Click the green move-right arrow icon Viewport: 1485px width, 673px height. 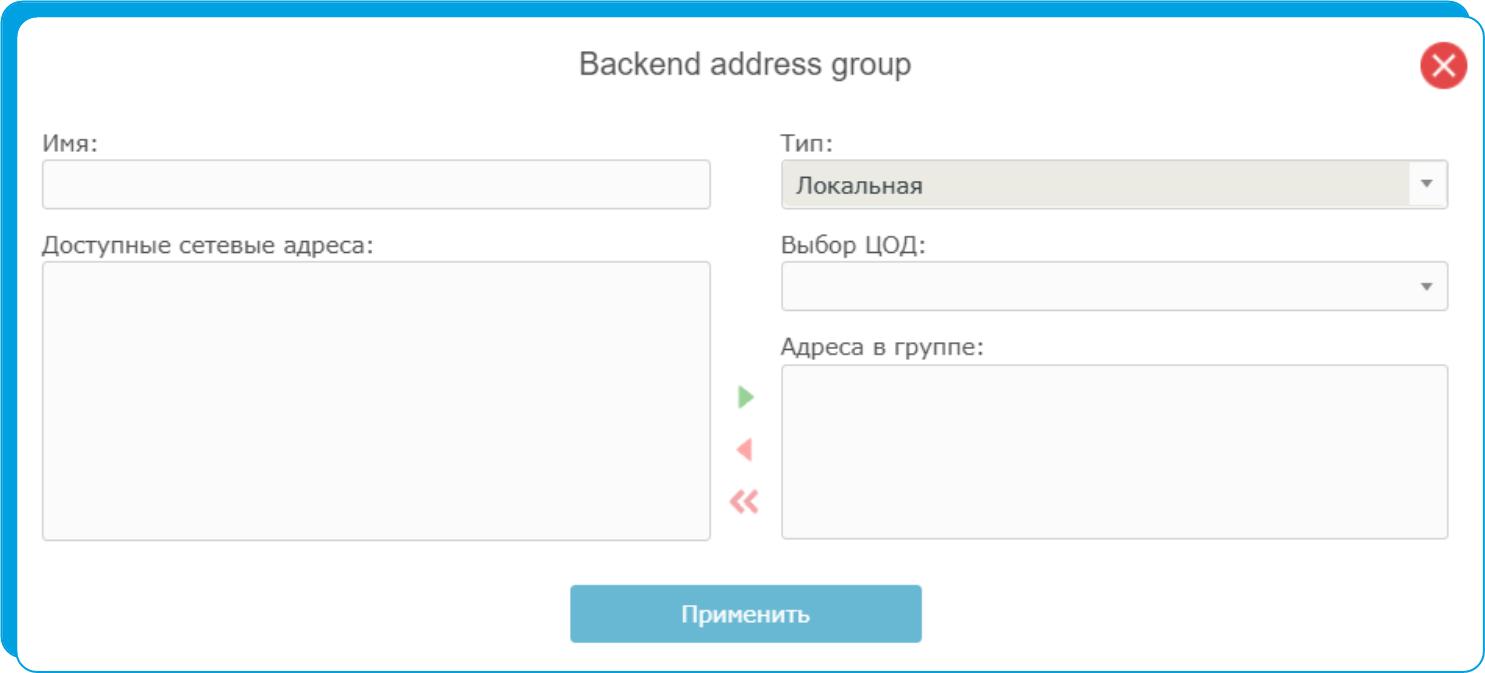tap(746, 397)
